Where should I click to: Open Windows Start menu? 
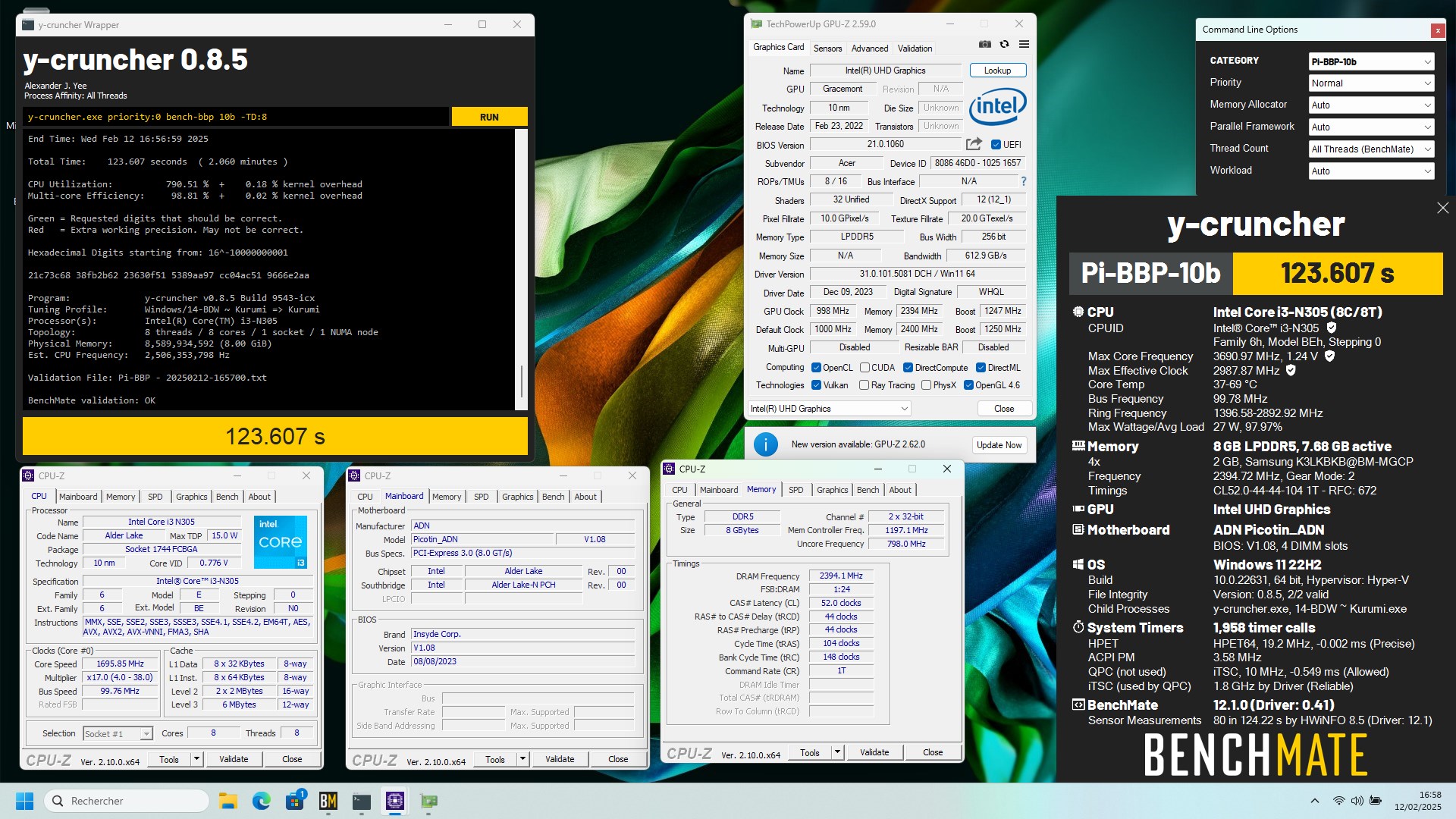[x=24, y=801]
